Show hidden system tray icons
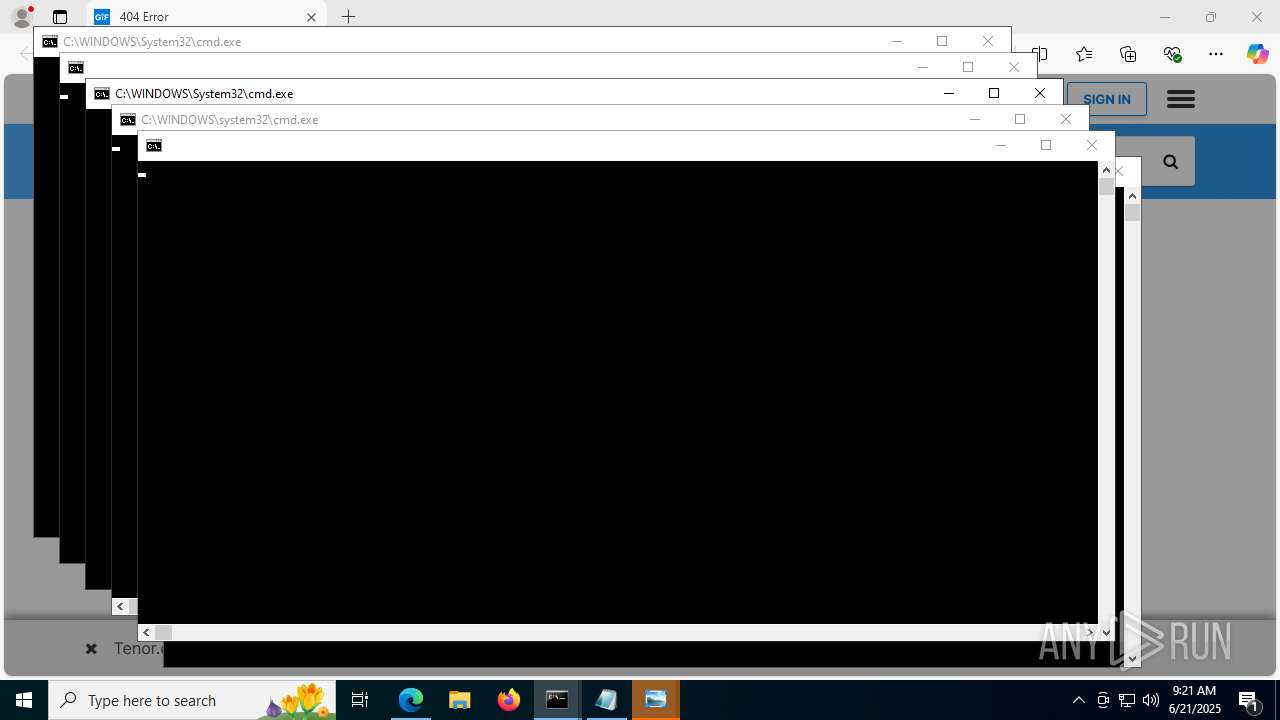 click(x=1078, y=700)
